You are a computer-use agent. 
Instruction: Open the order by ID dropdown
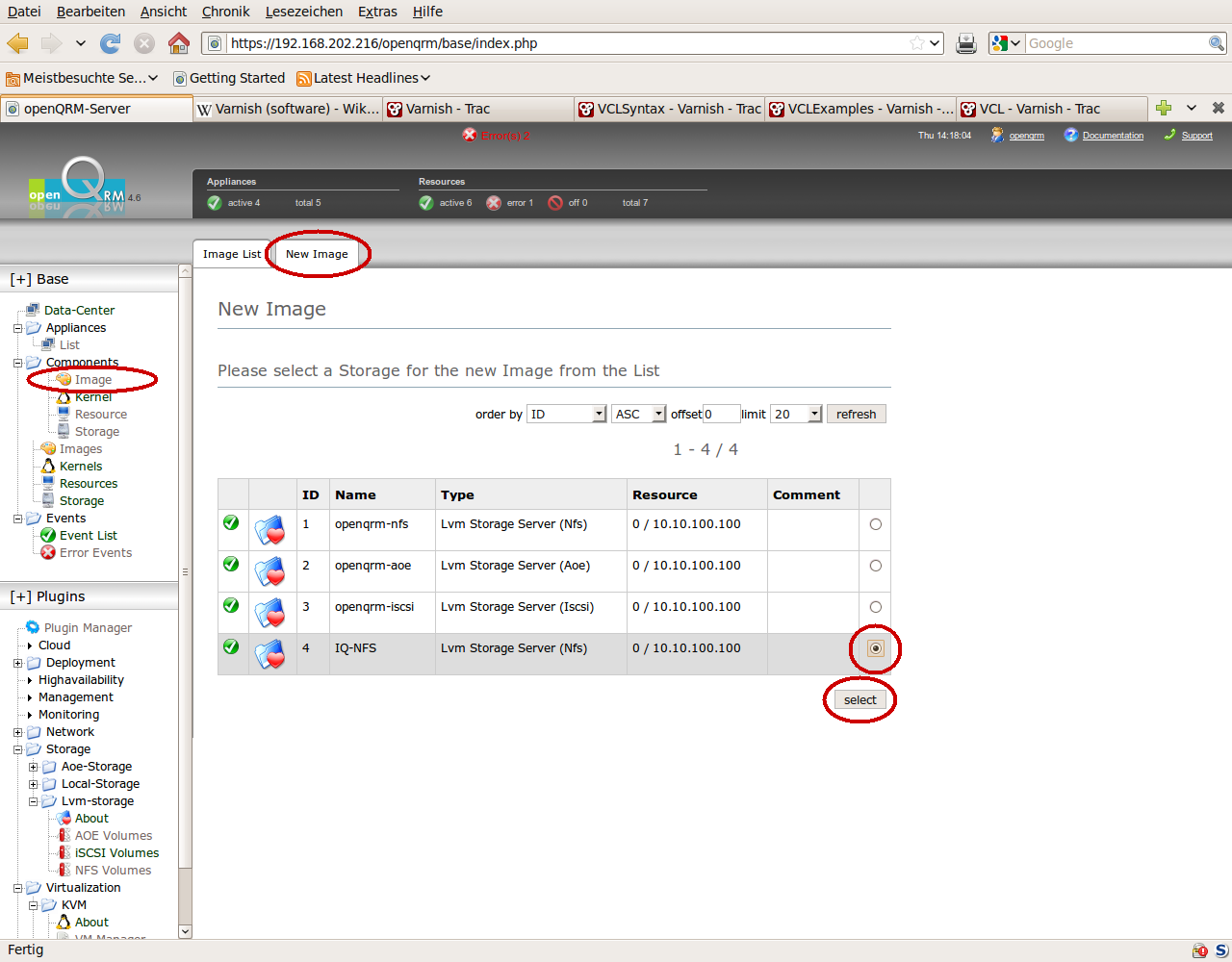click(x=566, y=414)
